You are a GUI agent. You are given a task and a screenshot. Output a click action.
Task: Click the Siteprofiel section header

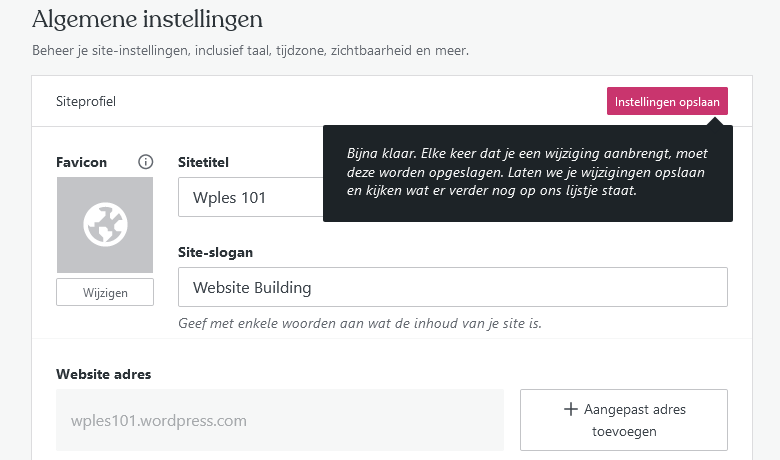[x=86, y=101]
